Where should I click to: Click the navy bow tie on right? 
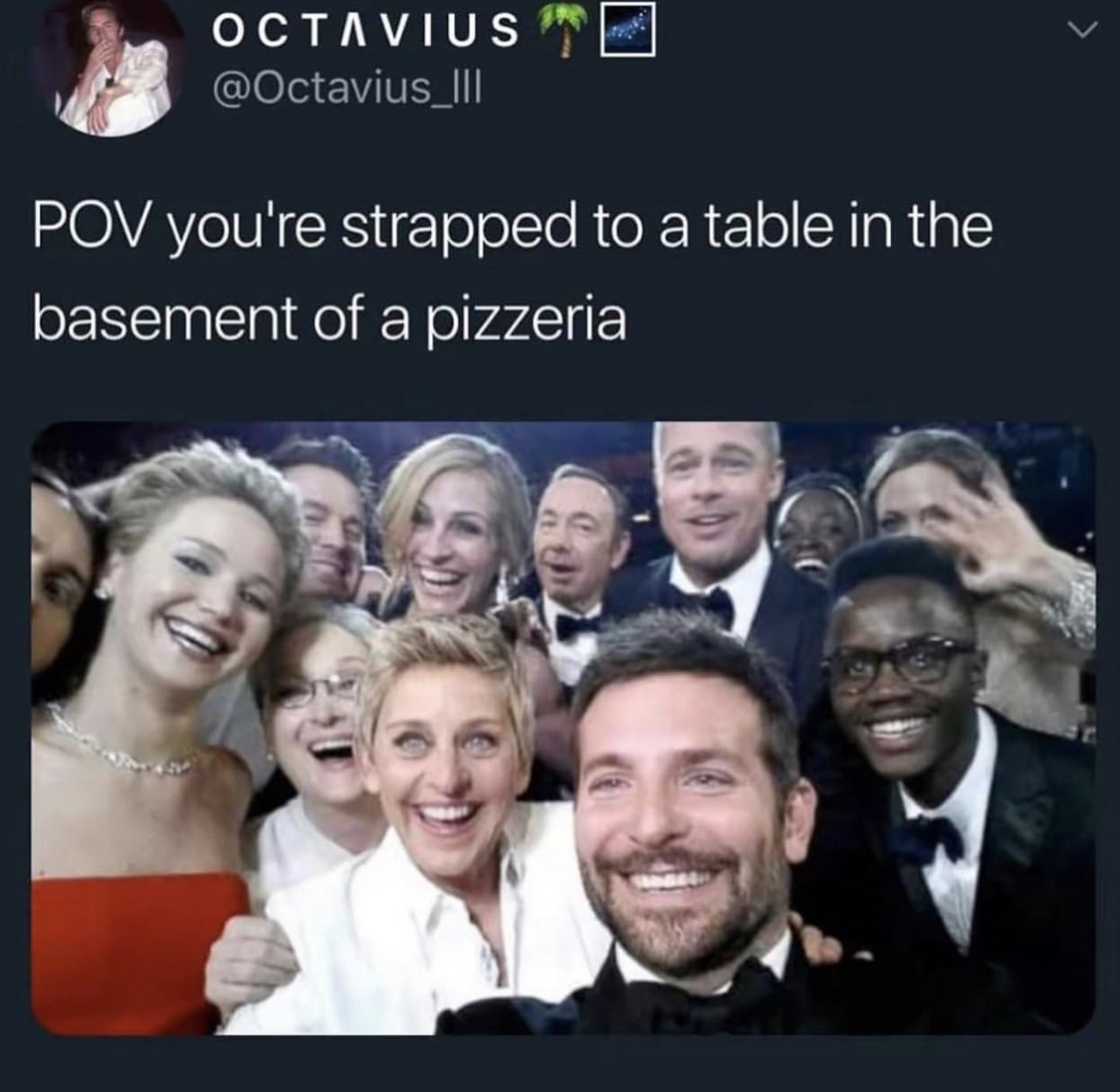(926, 840)
